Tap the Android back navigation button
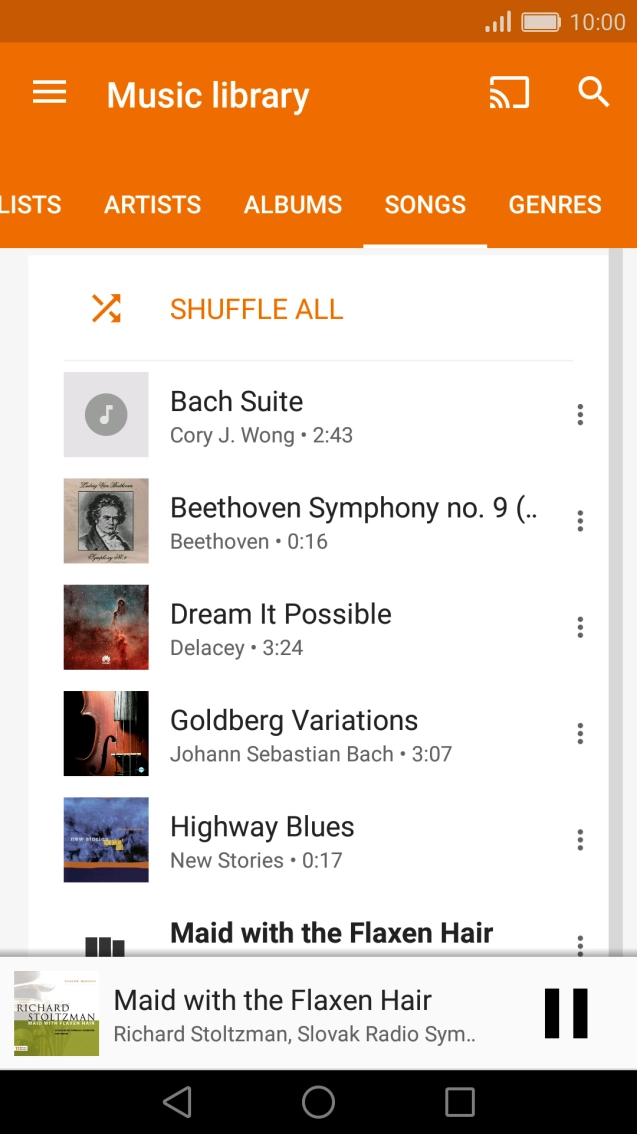Viewport: 637px width, 1134px height. pyautogui.click(x=177, y=1103)
